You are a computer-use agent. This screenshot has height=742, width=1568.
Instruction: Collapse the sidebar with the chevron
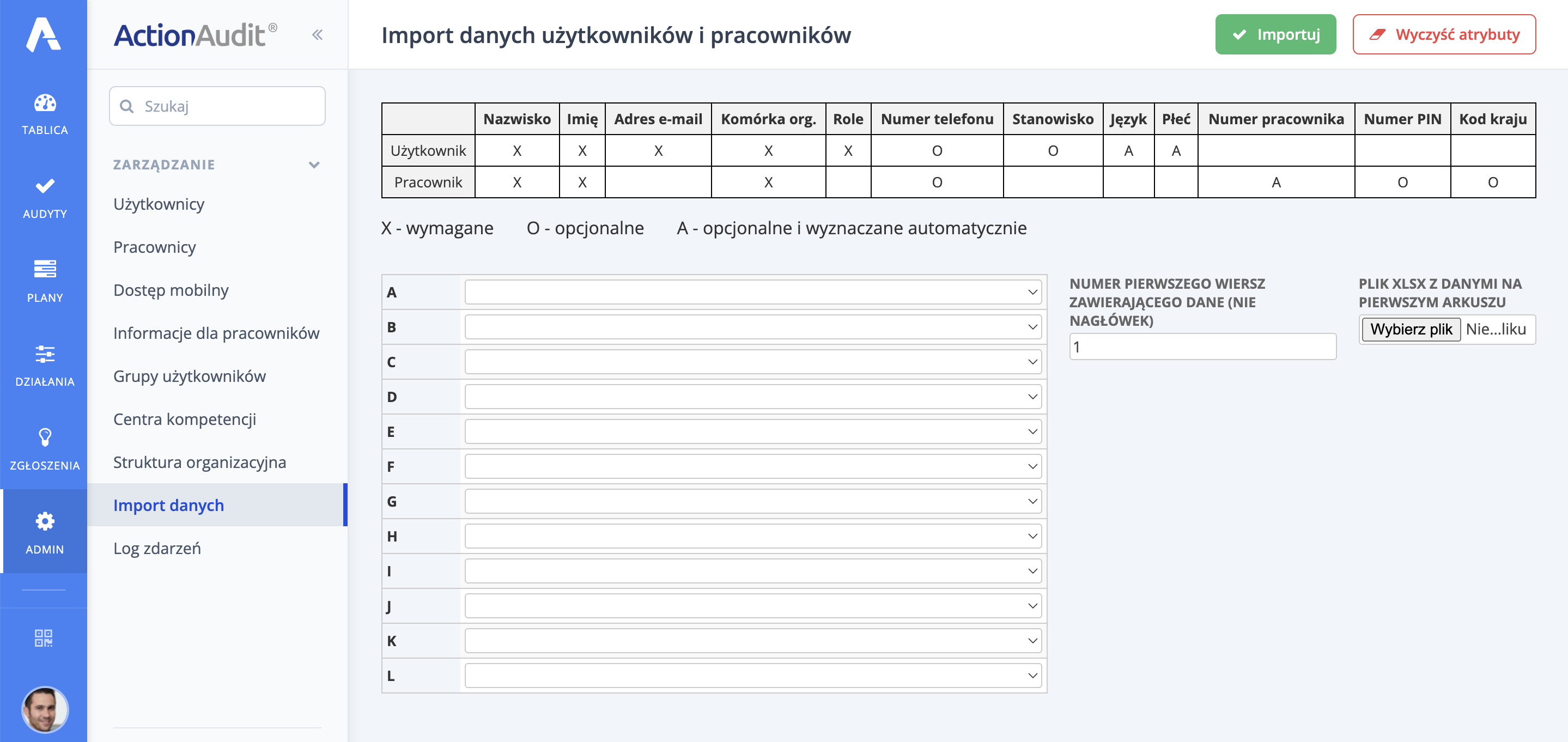click(x=317, y=35)
